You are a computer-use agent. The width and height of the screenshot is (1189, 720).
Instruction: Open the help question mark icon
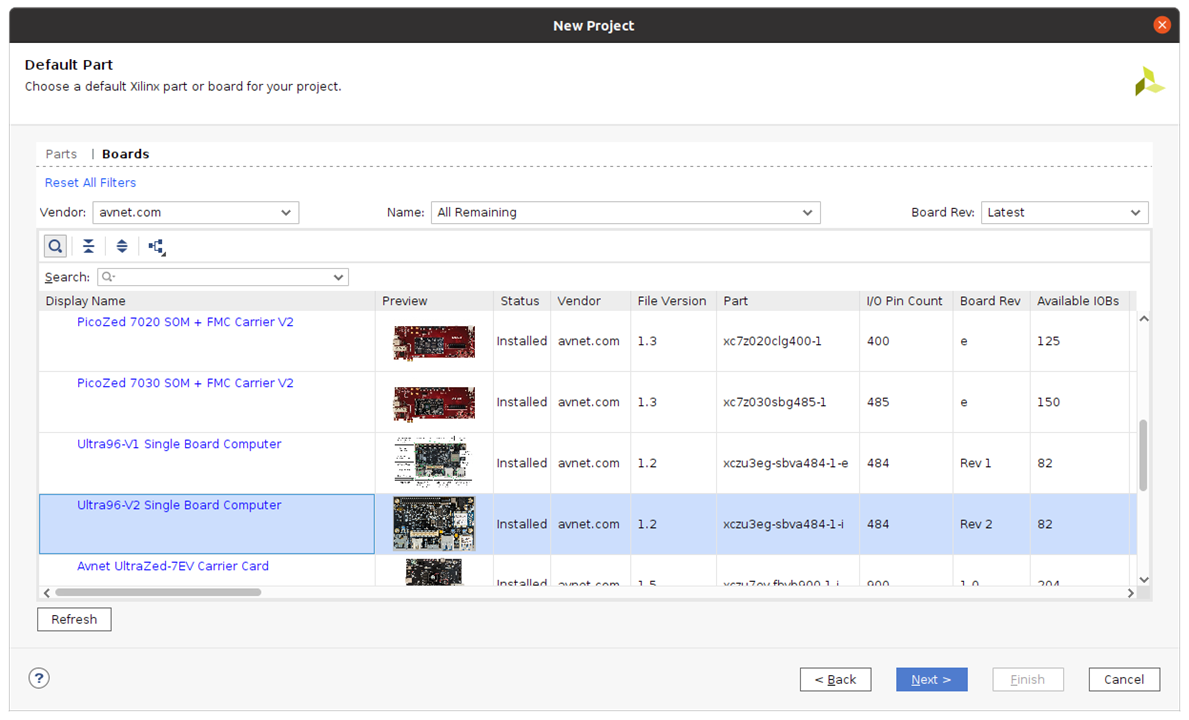tap(39, 678)
